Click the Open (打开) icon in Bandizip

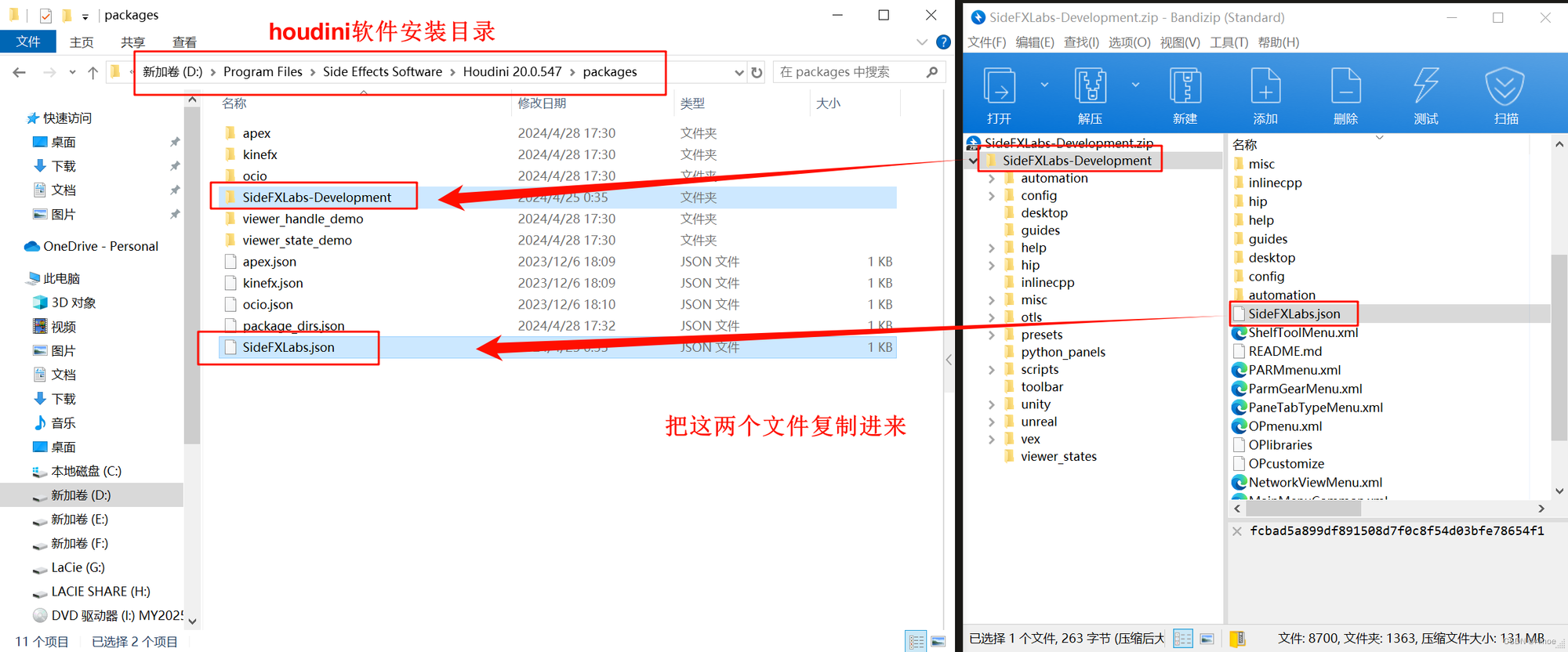(1000, 86)
